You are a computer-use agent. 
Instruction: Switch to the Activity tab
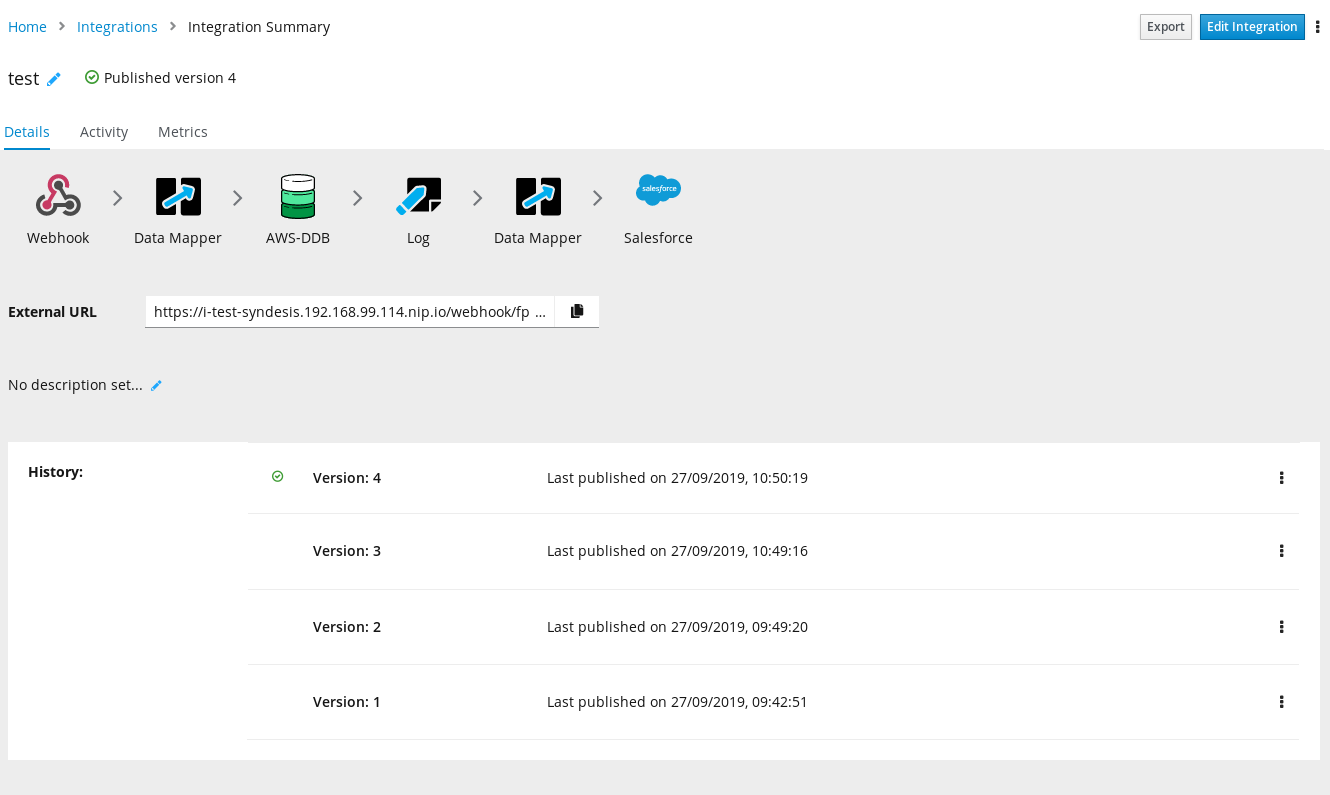(104, 132)
